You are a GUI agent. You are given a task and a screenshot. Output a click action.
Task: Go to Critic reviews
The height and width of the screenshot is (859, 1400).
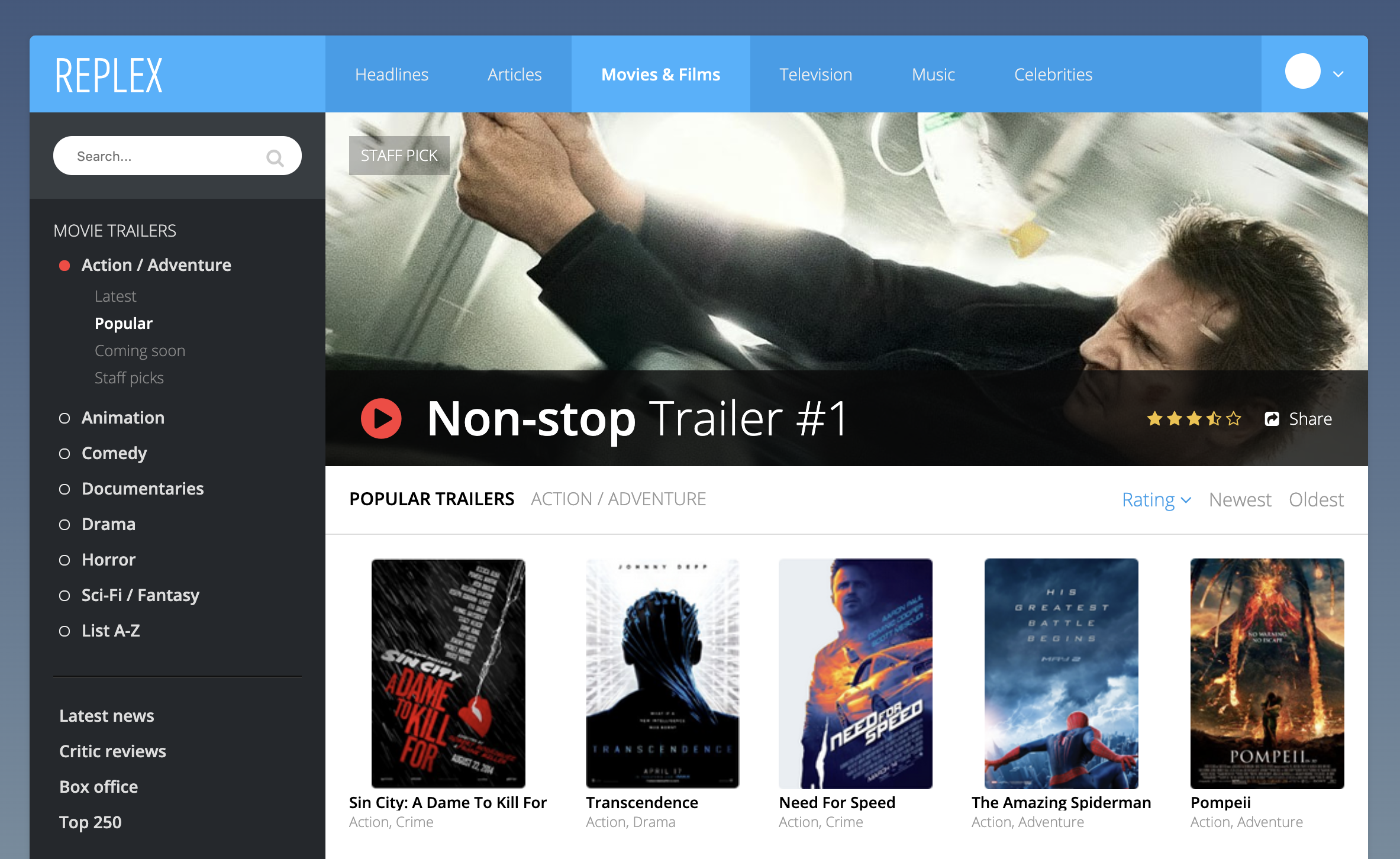pyautogui.click(x=112, y=751)
